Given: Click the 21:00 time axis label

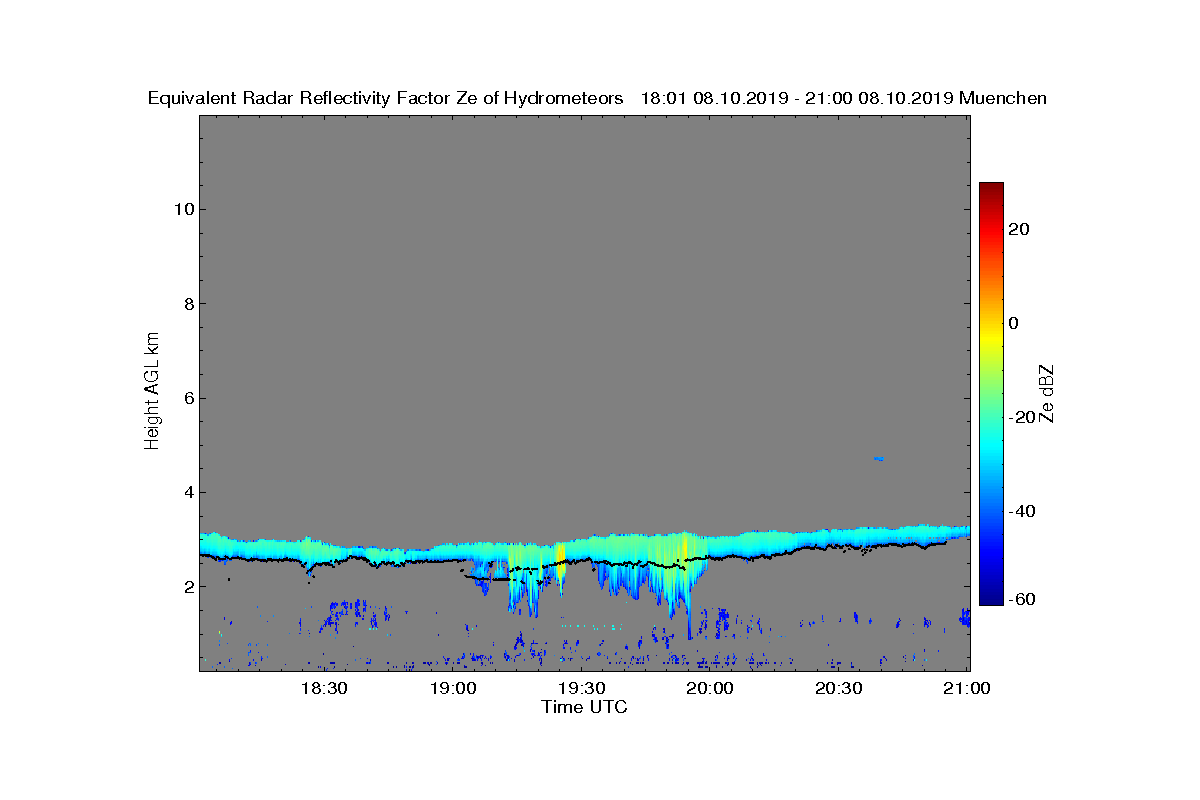Looking at the screenshot, I should tap(967, 688).
